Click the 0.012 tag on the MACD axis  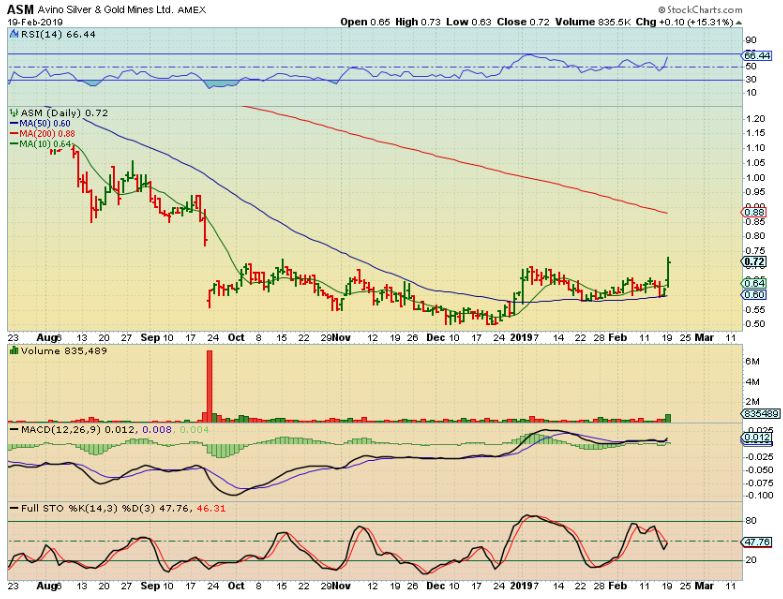[758, 438]
